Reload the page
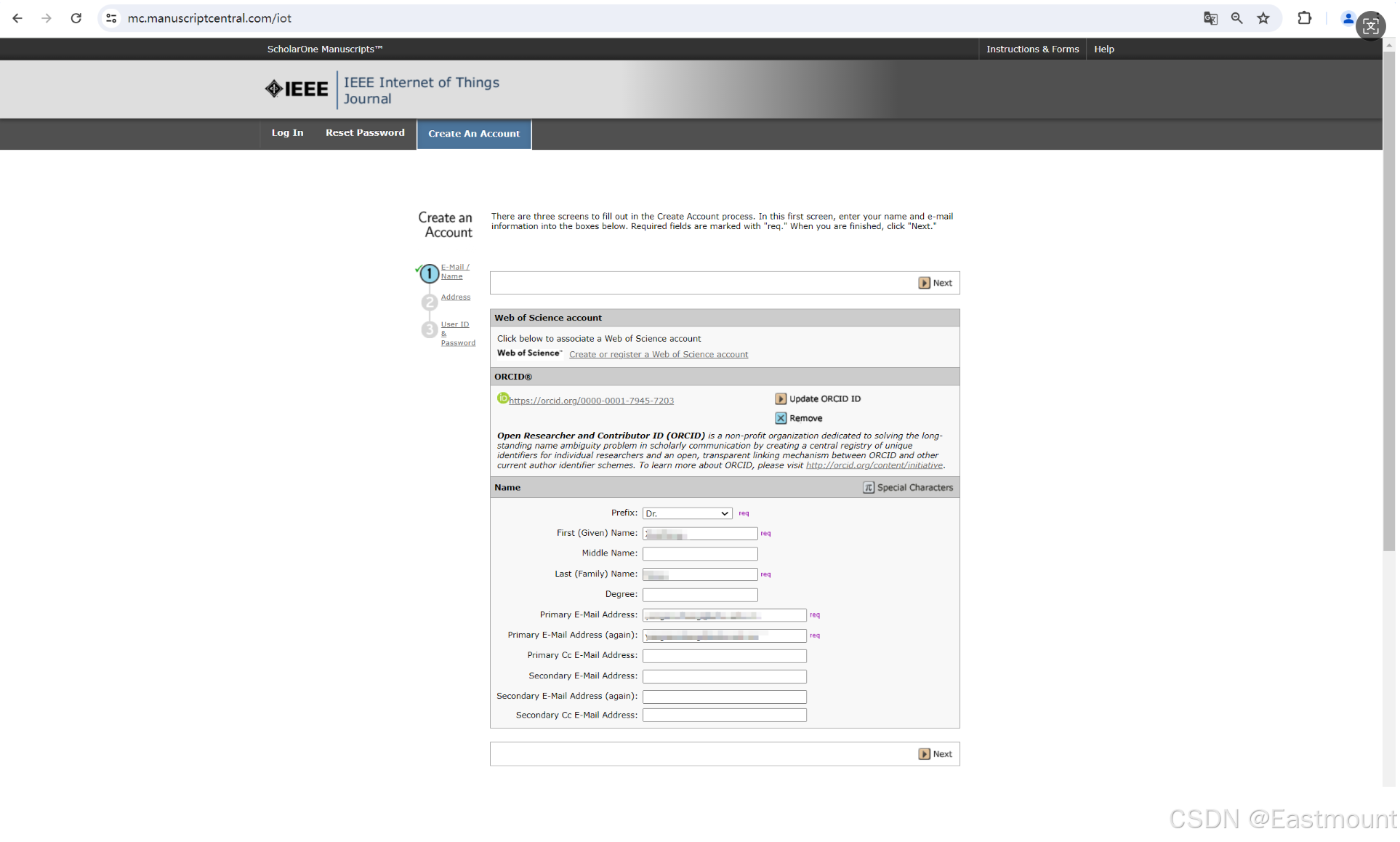This screenshot has height=842, width=1400. [76, 18]
